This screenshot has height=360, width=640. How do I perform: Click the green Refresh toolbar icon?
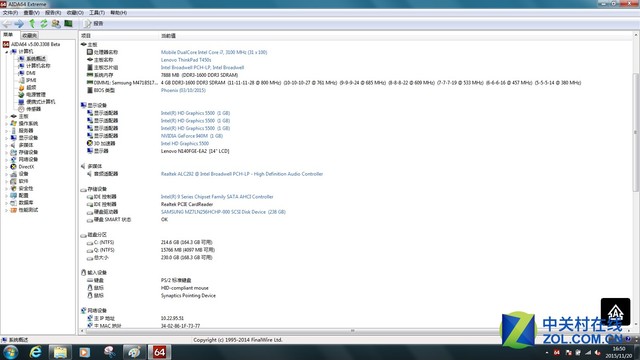pos(44,24)
